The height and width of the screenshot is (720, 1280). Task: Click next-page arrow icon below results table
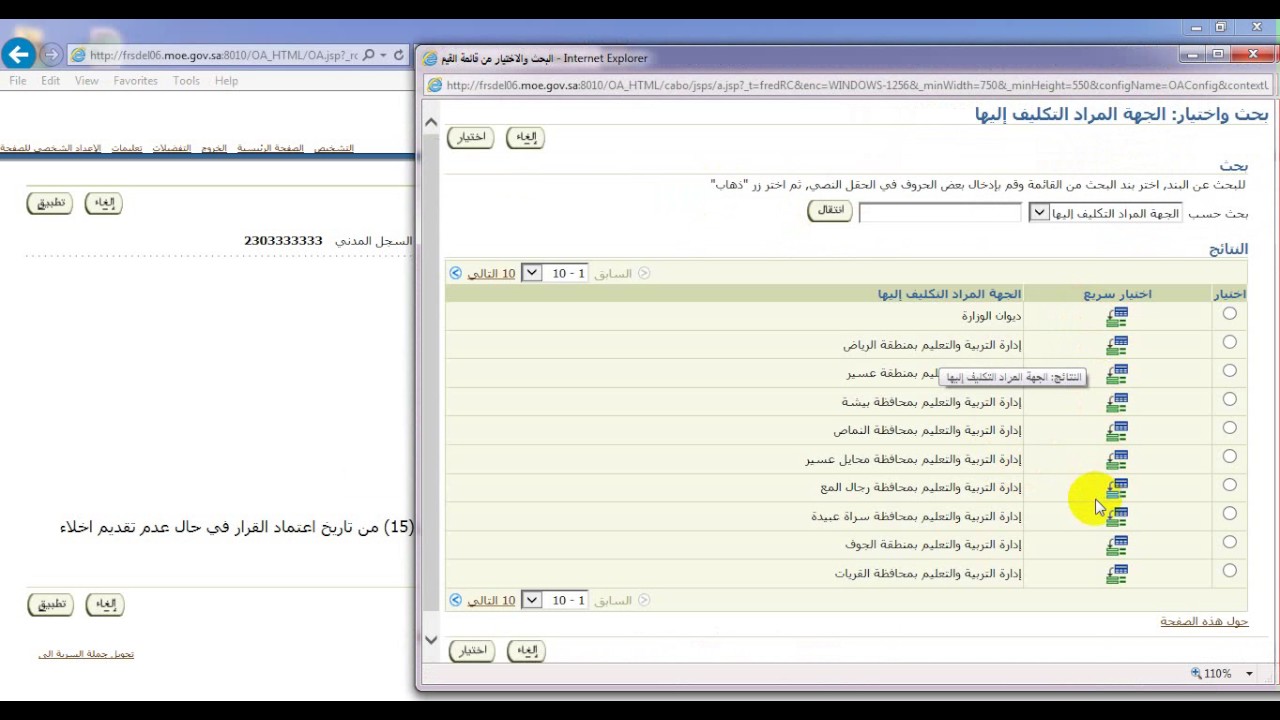tap(455, 600)
